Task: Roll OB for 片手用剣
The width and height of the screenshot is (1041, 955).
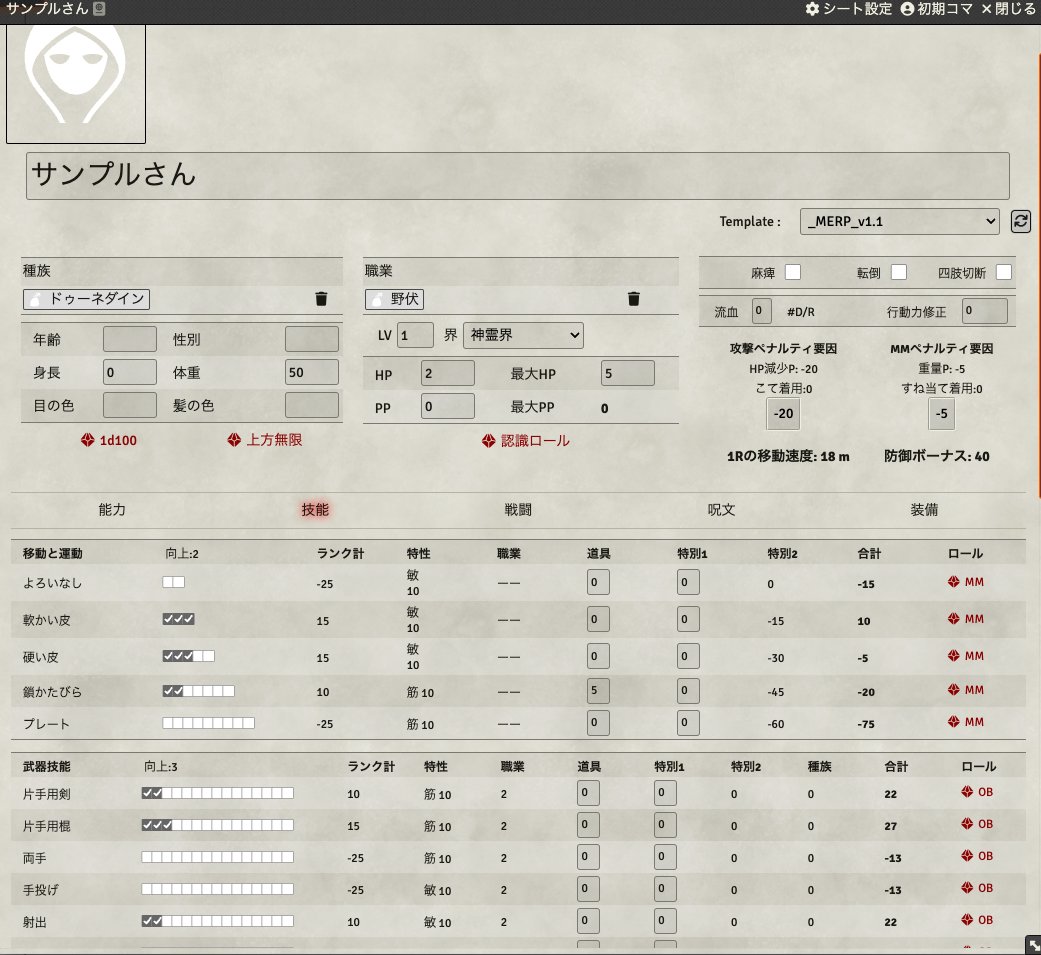Action: (x=977, y=792)
